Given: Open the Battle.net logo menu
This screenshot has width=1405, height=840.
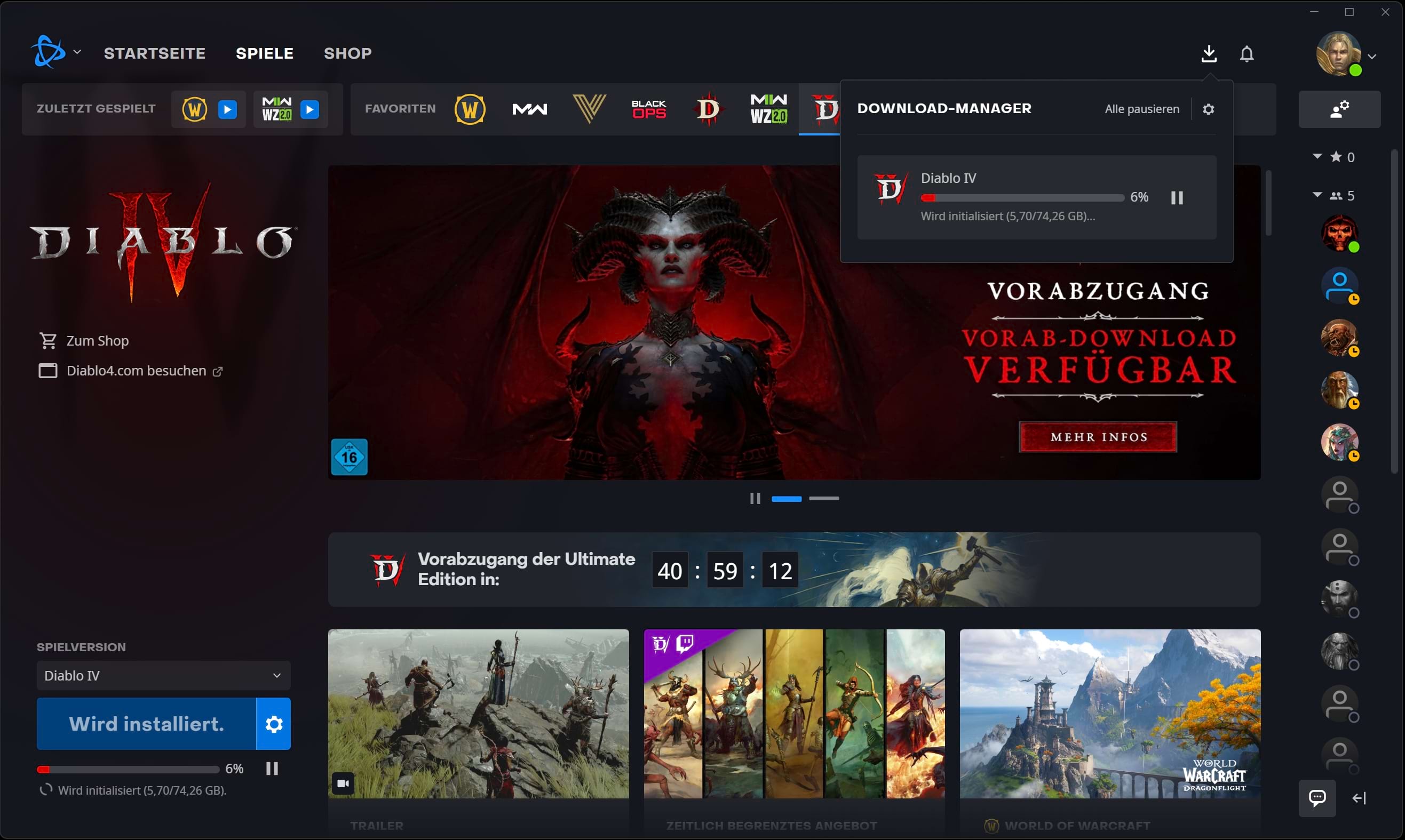Looking at the screenshot, I should point(49,52).
